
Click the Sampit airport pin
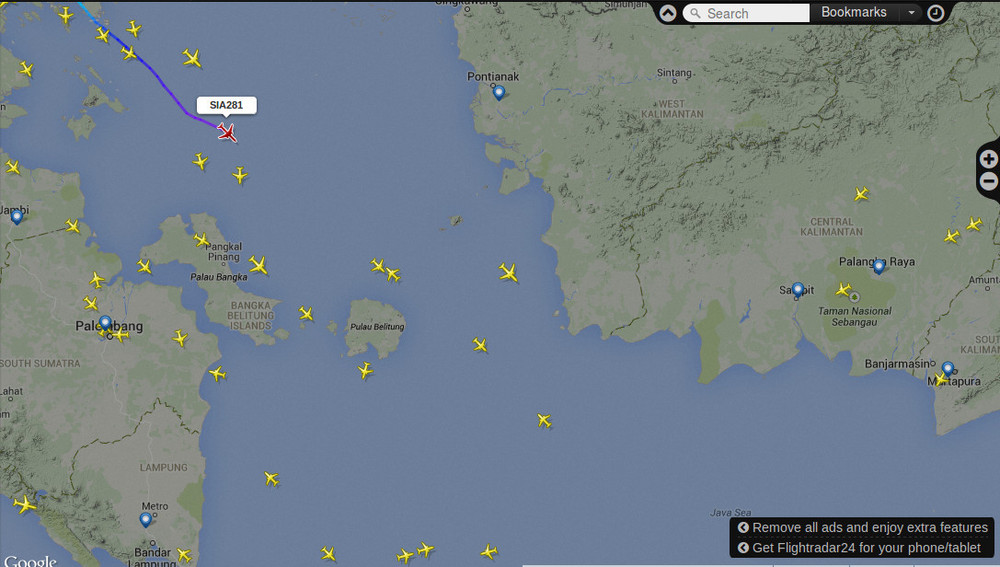[x=798, y=289]
